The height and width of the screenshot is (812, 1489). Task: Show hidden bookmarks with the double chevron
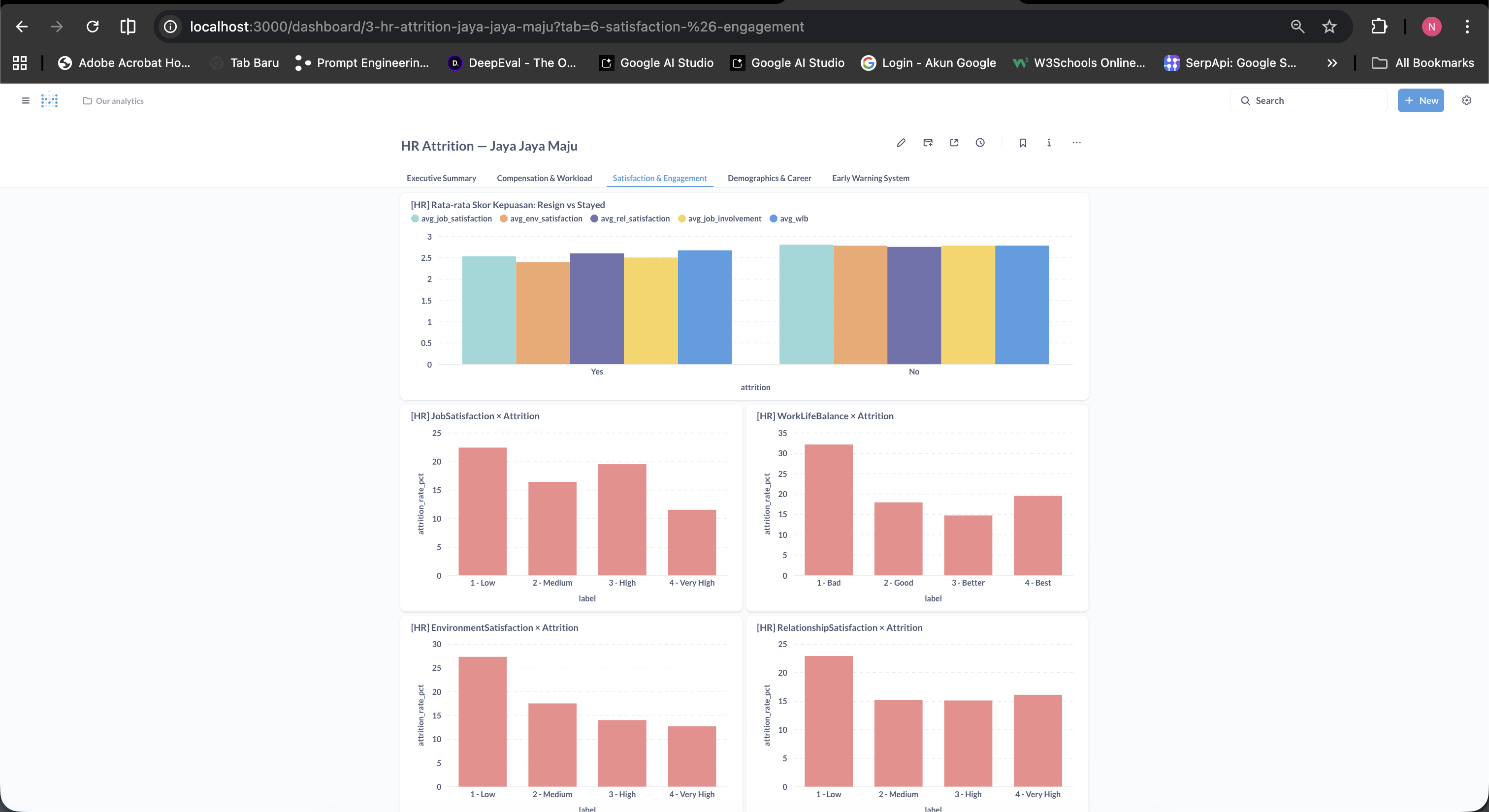[x=1332, y=63]
